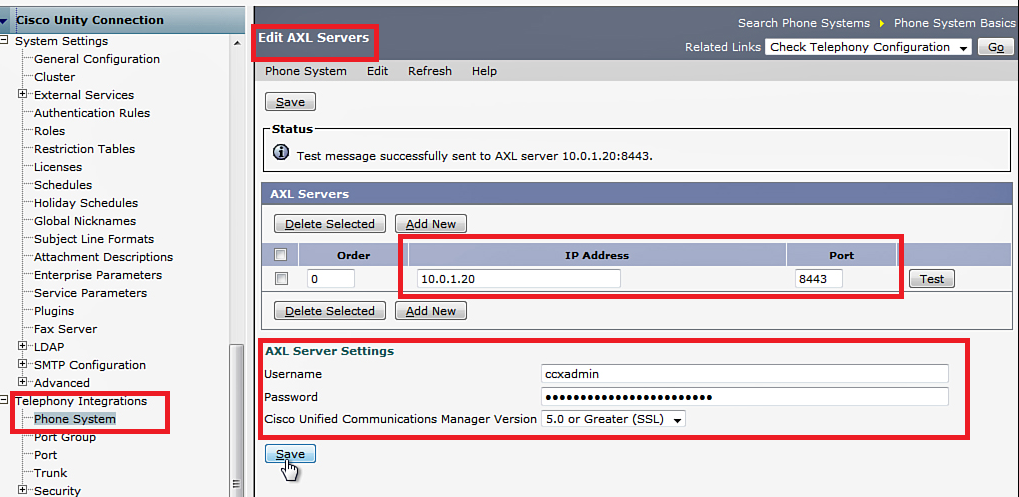
Task: Collapse the Cisco Unity Connection header arrow
Action: pyautogui.click(x=4, y=21)
